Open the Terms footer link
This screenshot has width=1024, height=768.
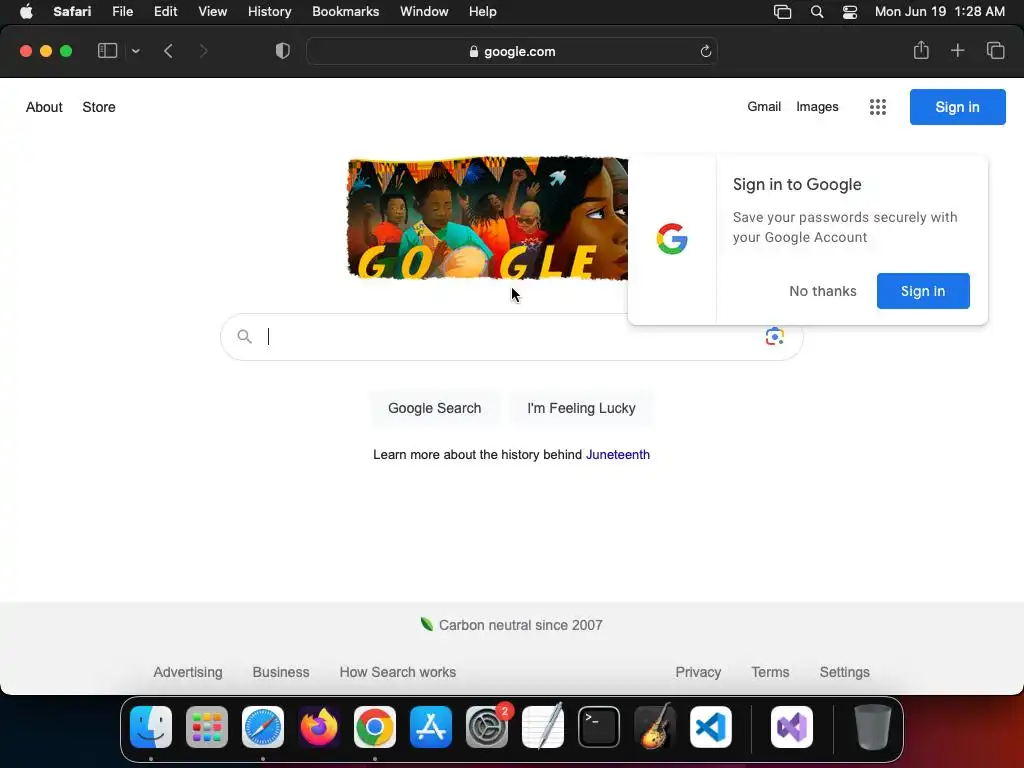coord(770,672)
